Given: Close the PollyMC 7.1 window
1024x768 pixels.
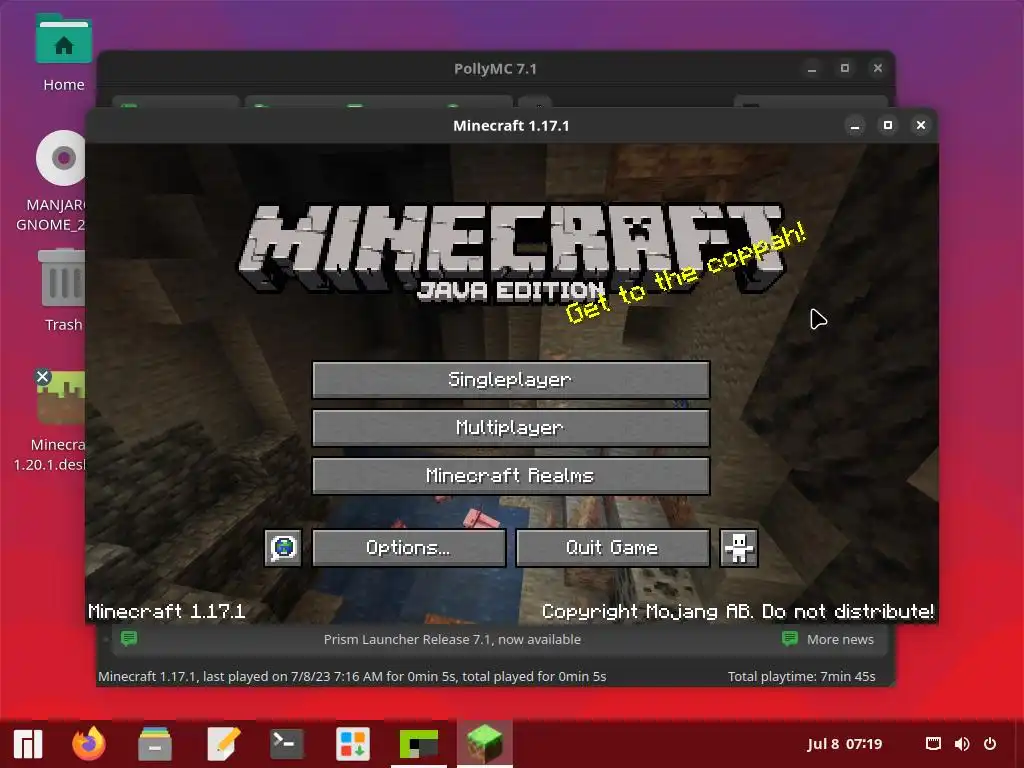Looking at the screenshot, I should (x=878, y=68).
